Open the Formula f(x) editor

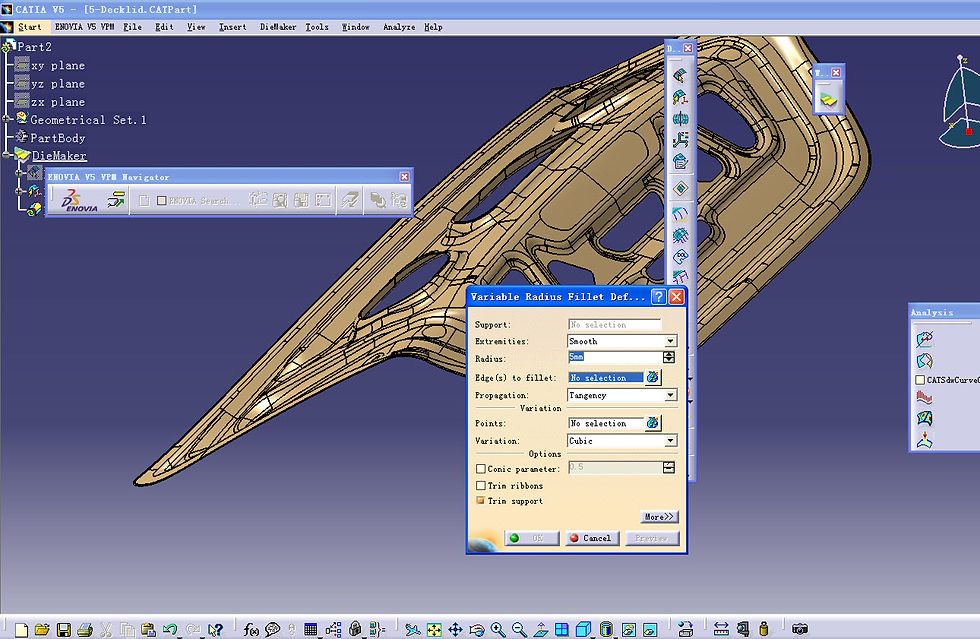coord(251,629)
